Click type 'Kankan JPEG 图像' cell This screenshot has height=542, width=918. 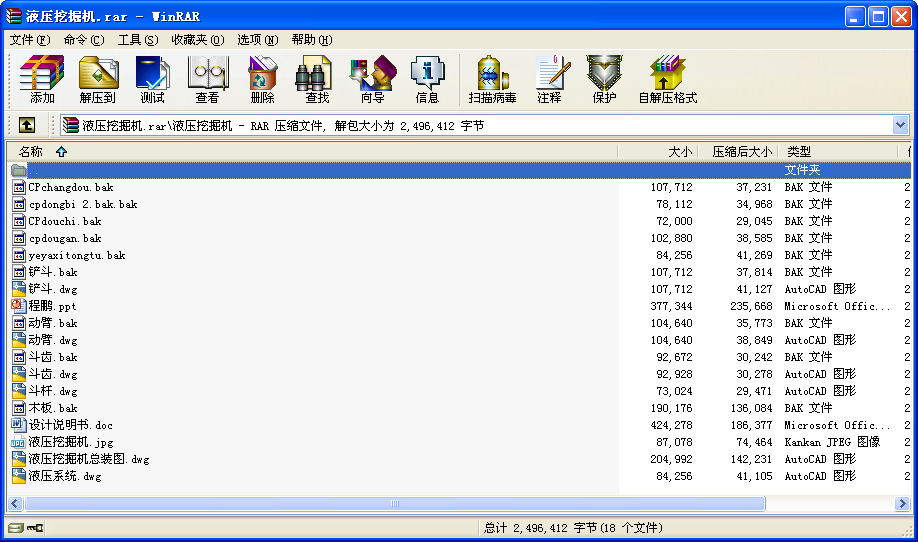coord(833,441)
